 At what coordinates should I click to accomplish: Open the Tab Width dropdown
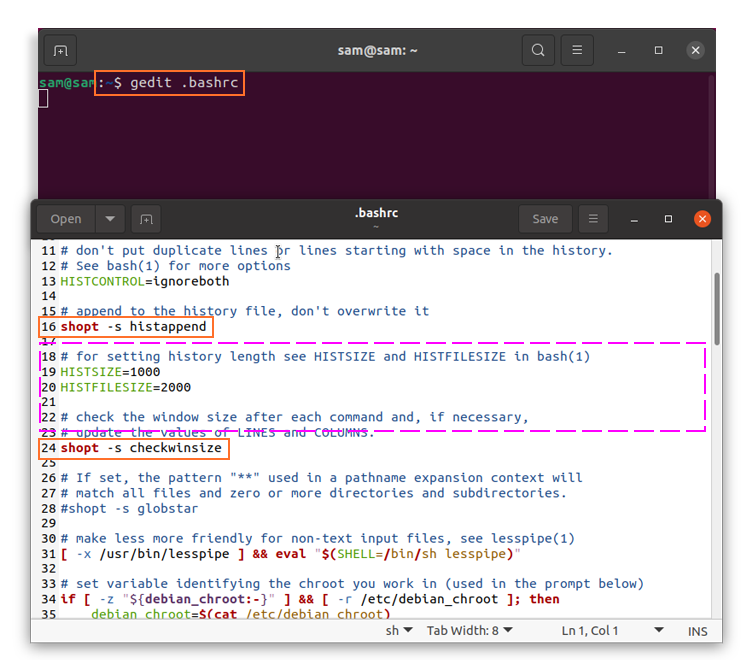click(x=469, y=630)
